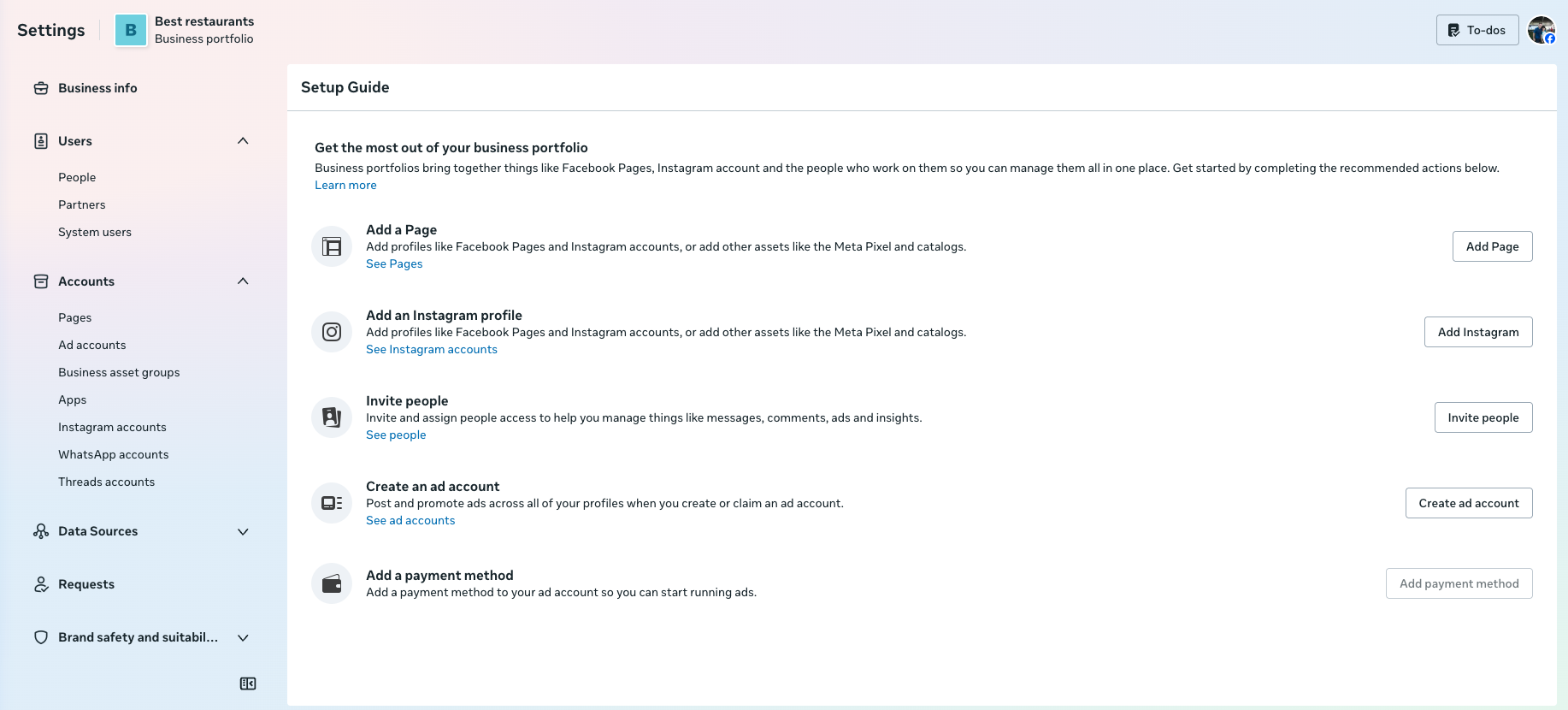Image resolution: width=1568 pixels, height=710 pixels.
Task: Click the Instagram icon in the setup guide
Action: [x=331, y=332]
